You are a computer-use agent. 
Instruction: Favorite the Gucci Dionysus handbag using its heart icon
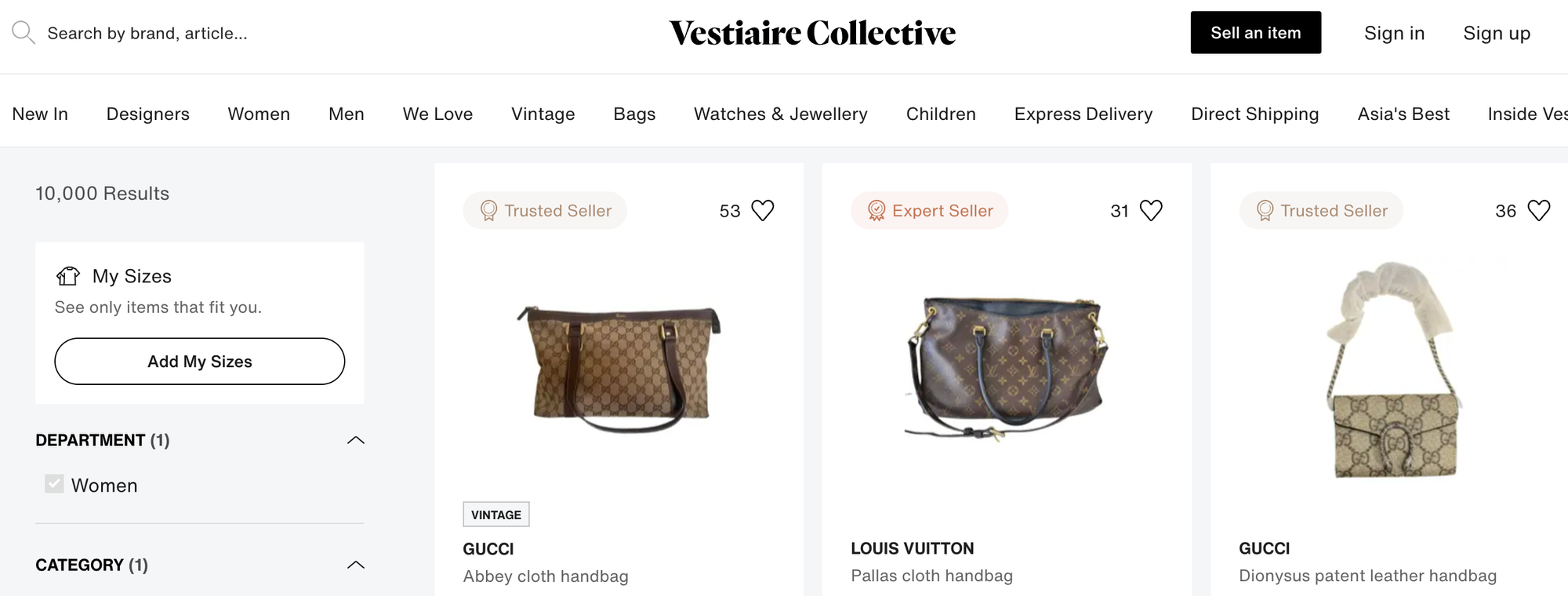pyautogui.click(x=1538, y=210)
